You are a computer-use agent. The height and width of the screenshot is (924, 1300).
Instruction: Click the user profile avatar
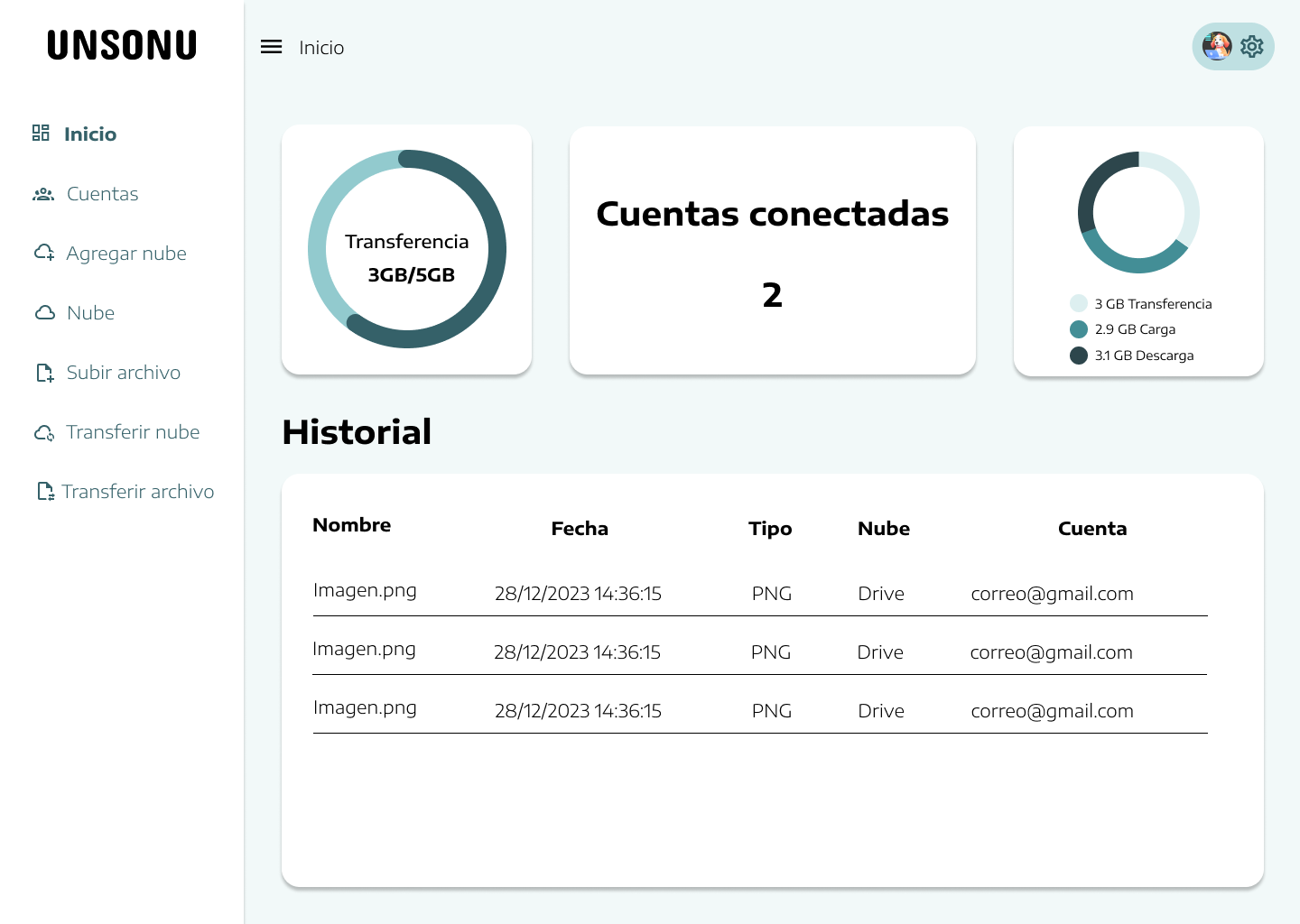coord(1217,46)
